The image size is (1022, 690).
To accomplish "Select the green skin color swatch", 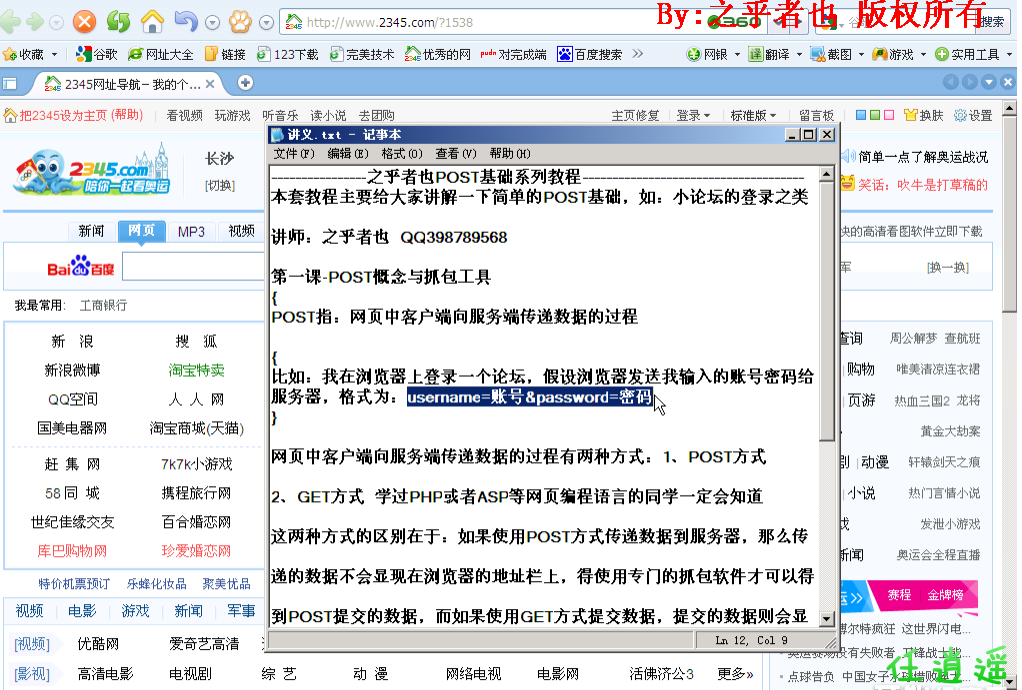I will pos(875,115).
